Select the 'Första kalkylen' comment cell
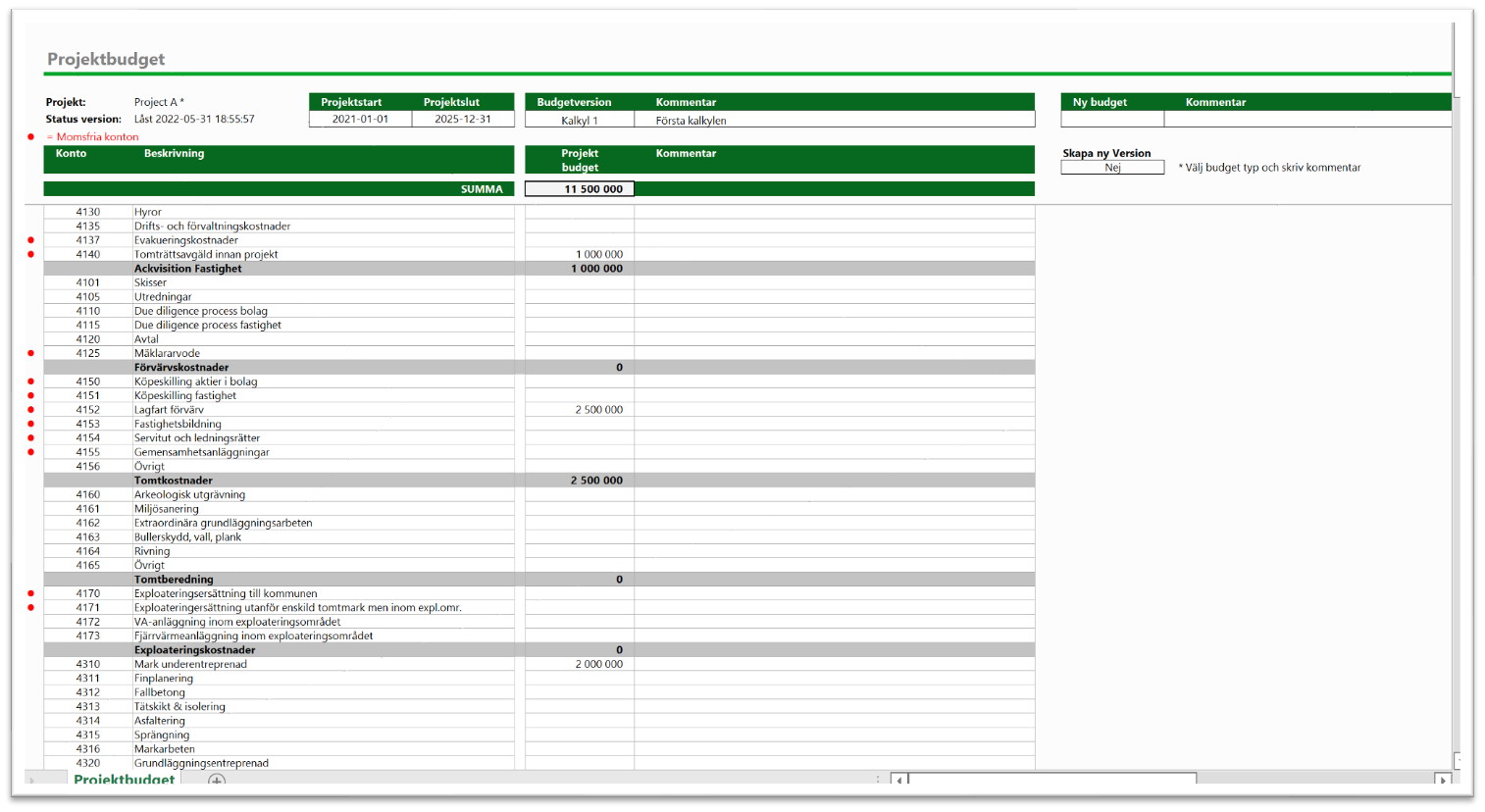Screen dimensions: 1485x812 pos(835,121)
